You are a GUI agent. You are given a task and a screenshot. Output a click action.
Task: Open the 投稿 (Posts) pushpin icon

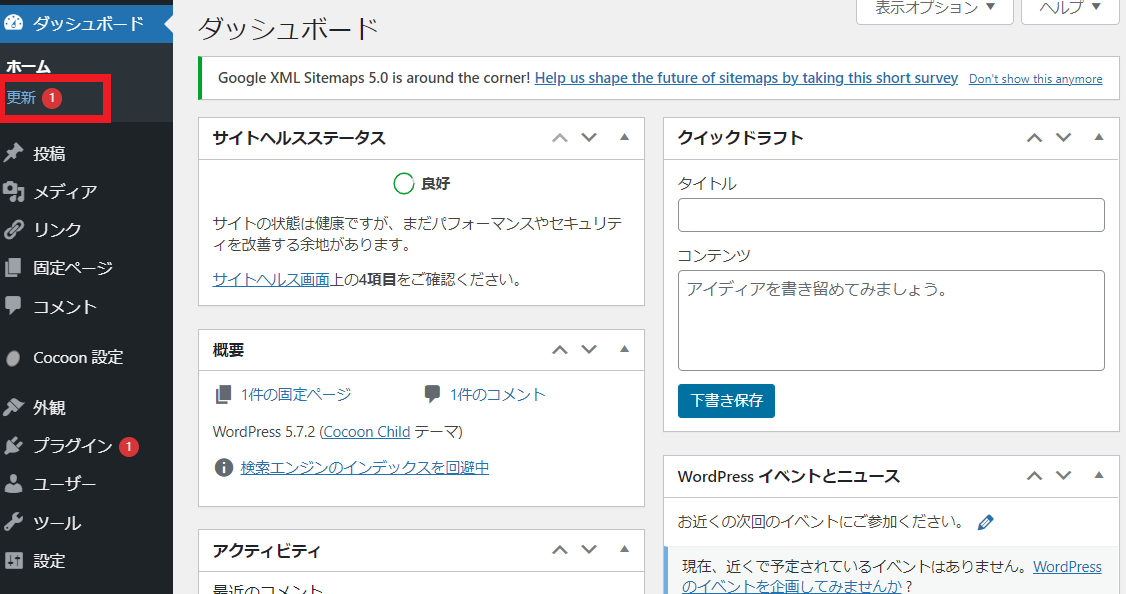click(x=14, y=153)
